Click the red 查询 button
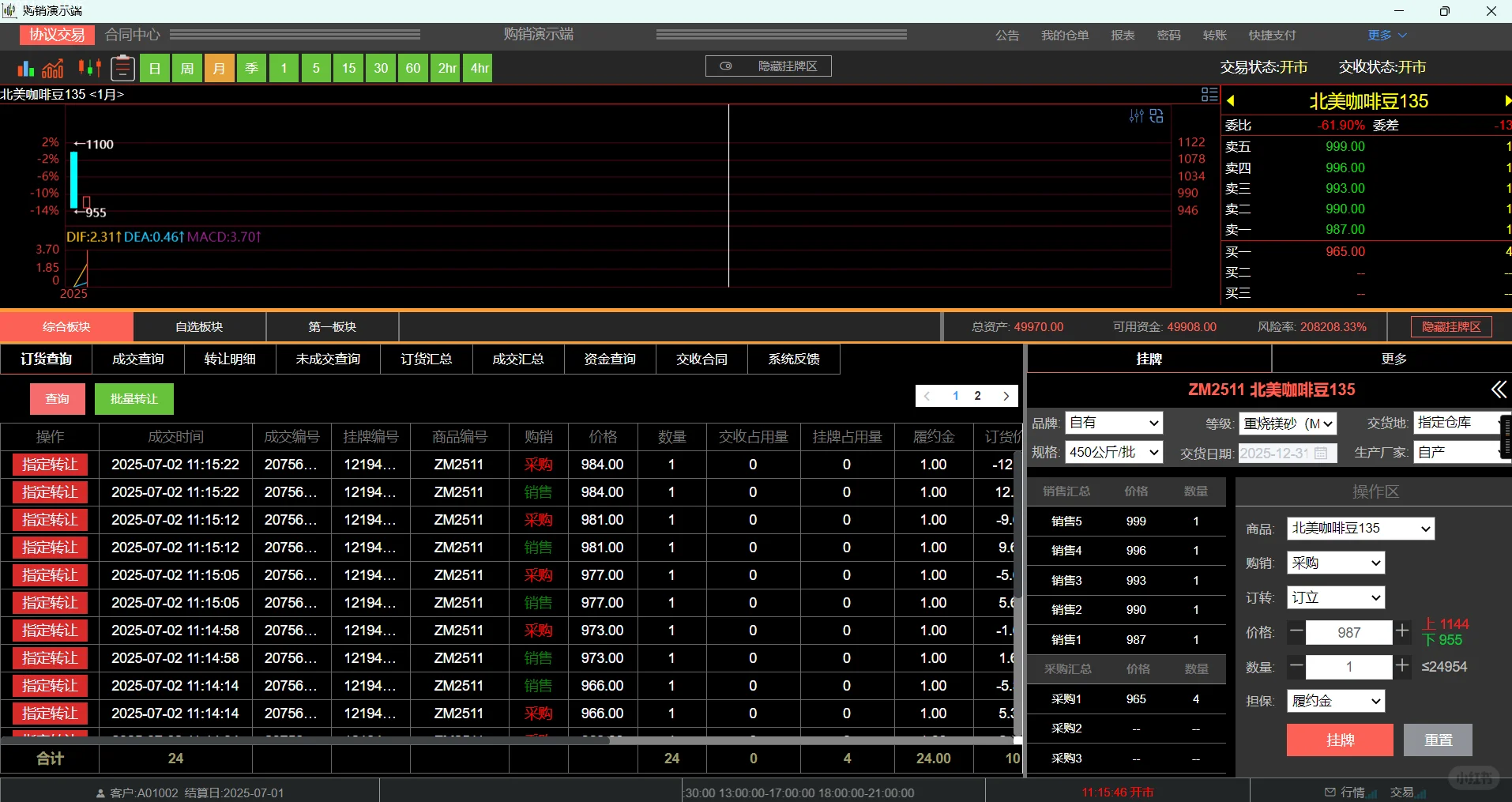 (57, 399)
